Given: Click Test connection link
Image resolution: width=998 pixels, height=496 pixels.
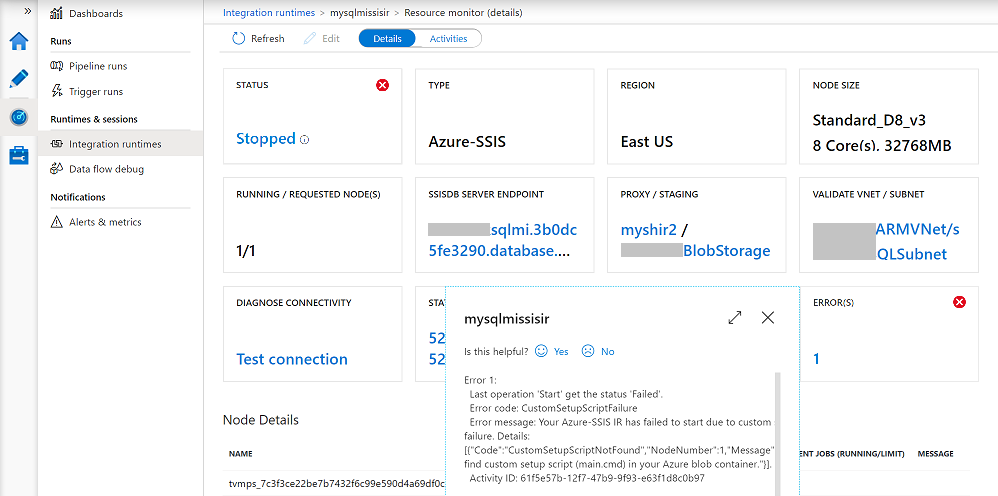Looking at the screenshot, I should coord(292,359).
